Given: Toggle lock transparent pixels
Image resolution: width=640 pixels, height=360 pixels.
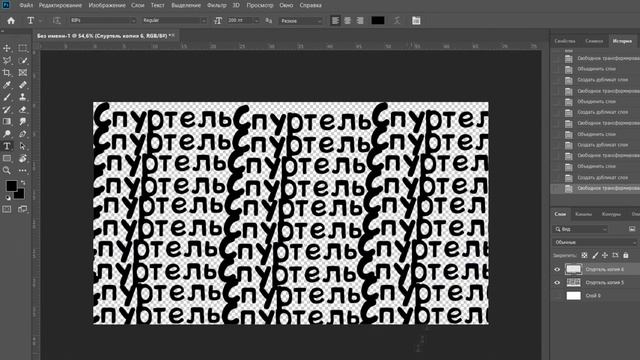Looking at the screenshot, I should tap(584, 256).
